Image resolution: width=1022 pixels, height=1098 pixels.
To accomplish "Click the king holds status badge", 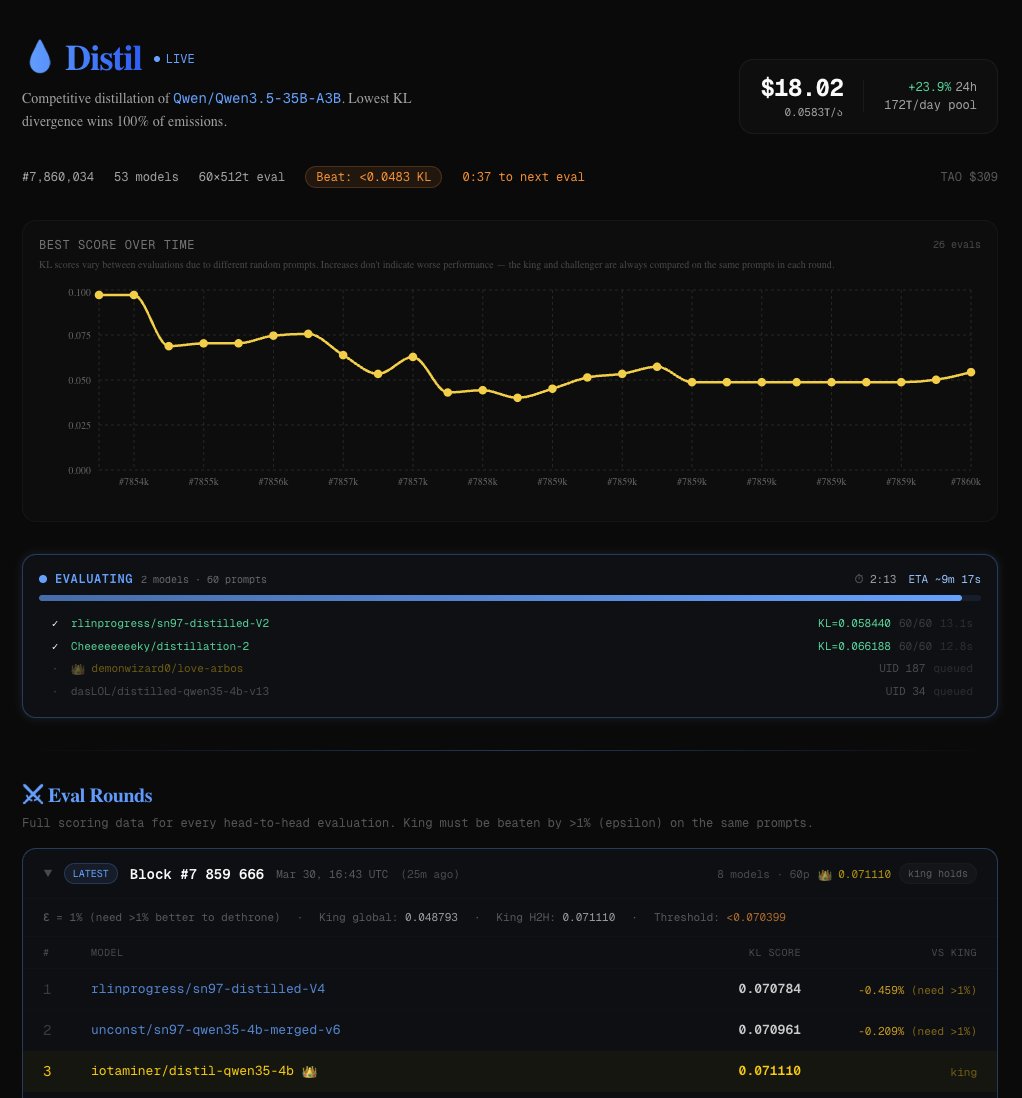I will coord(937,874).
